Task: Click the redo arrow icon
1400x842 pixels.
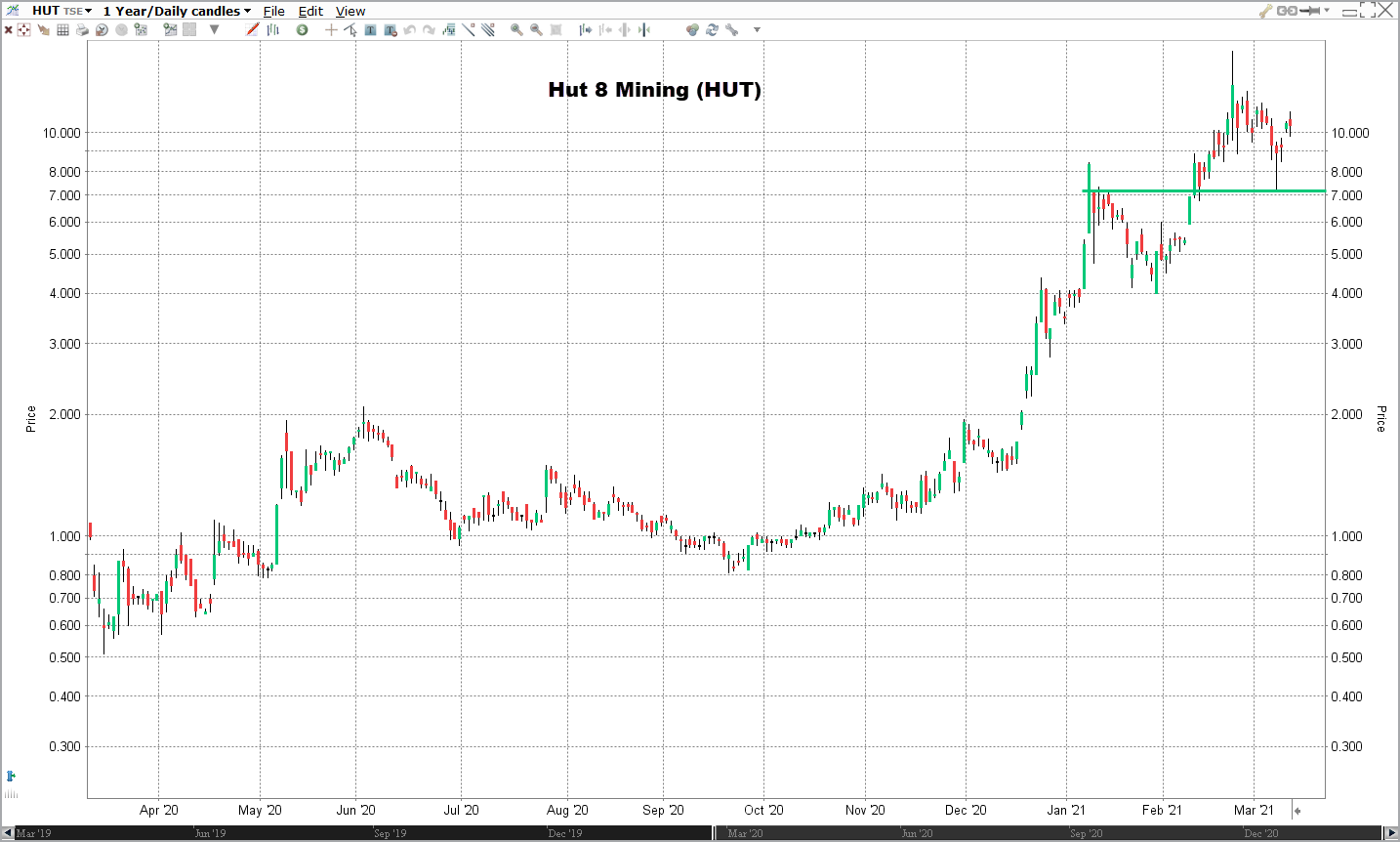Action: tap(429, 30)
